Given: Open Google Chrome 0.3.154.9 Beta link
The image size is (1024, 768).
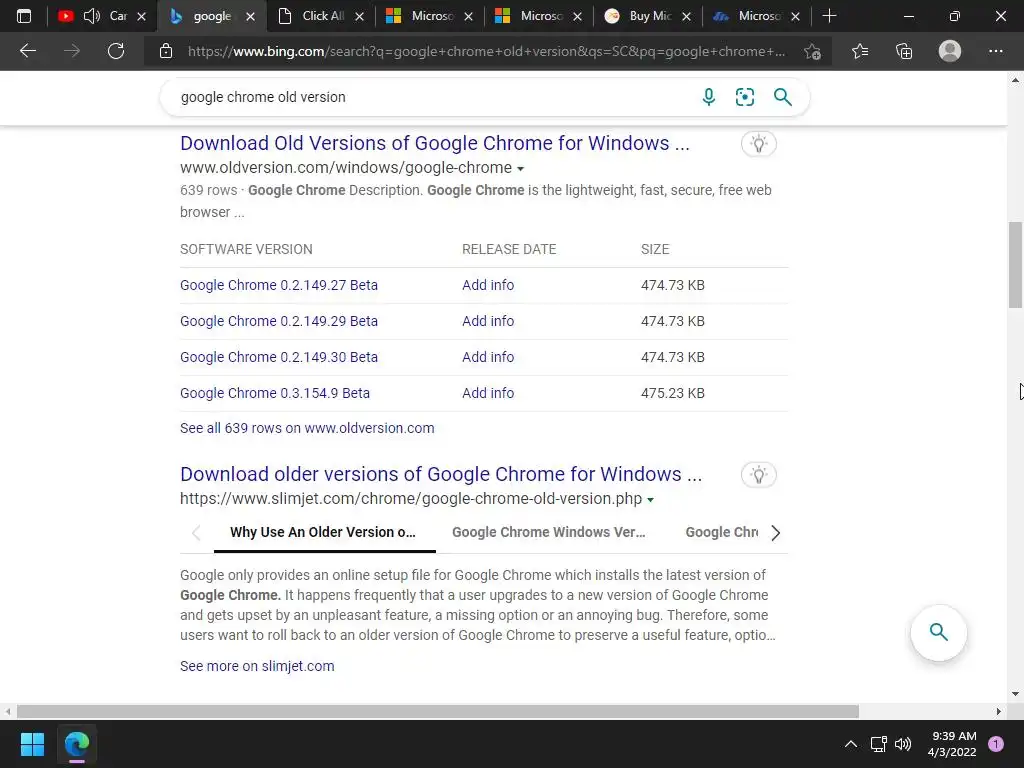Looking at the screenshot, I should [275, 392].
